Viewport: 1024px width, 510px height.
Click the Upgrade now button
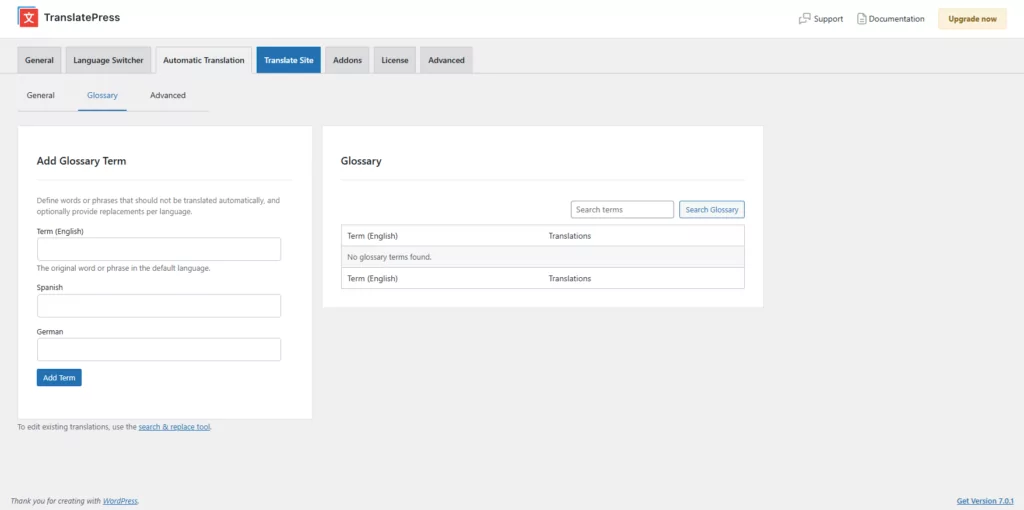(x=972, y=19)
